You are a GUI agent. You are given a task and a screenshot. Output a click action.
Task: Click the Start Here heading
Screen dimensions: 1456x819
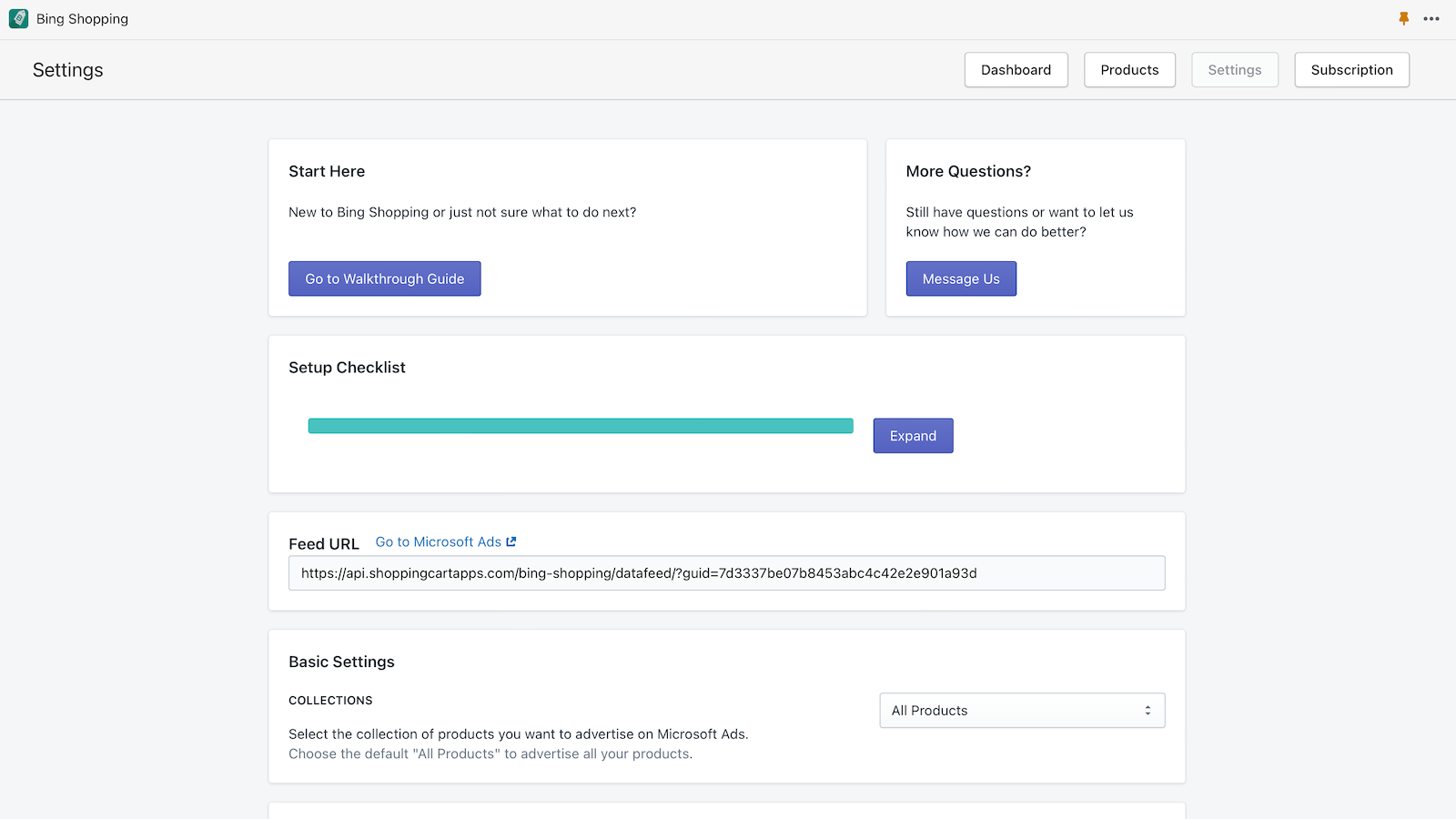click(x=327, y=171)
